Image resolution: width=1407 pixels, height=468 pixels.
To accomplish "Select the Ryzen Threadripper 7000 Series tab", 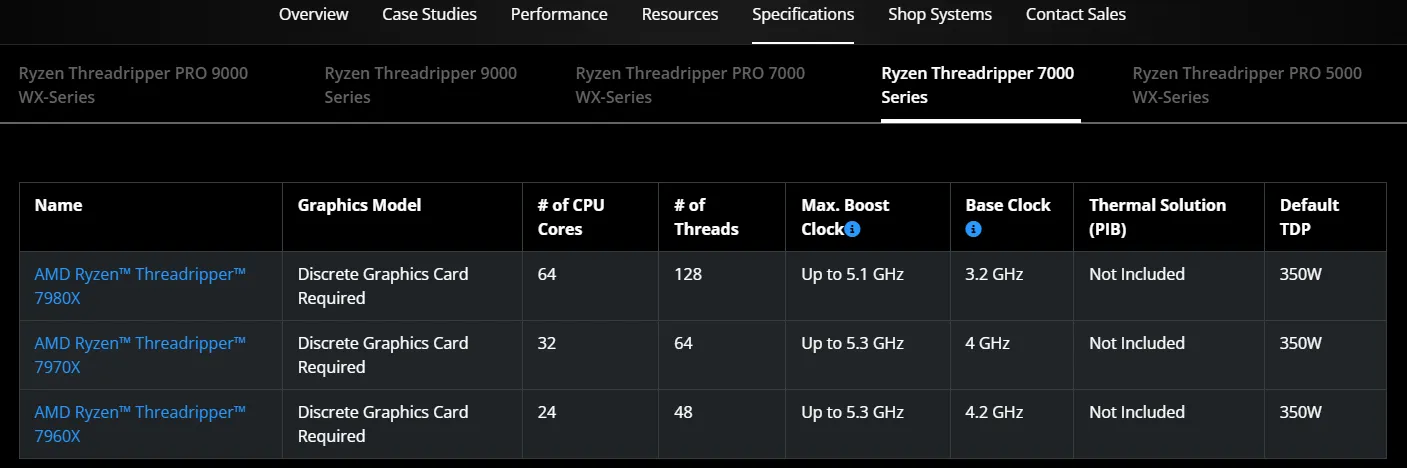I will (x=978, y=85).
